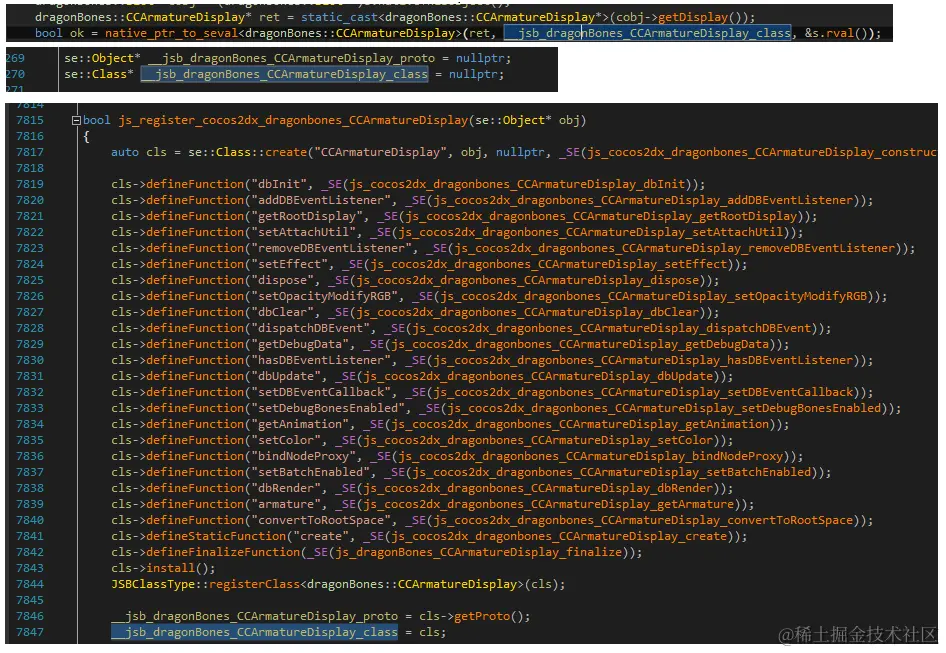Select highlighted __jsb_dragonBones_CCArmatureDisplay_class on line 270
This screenshot has height=653, width=946.
point(284,74)
